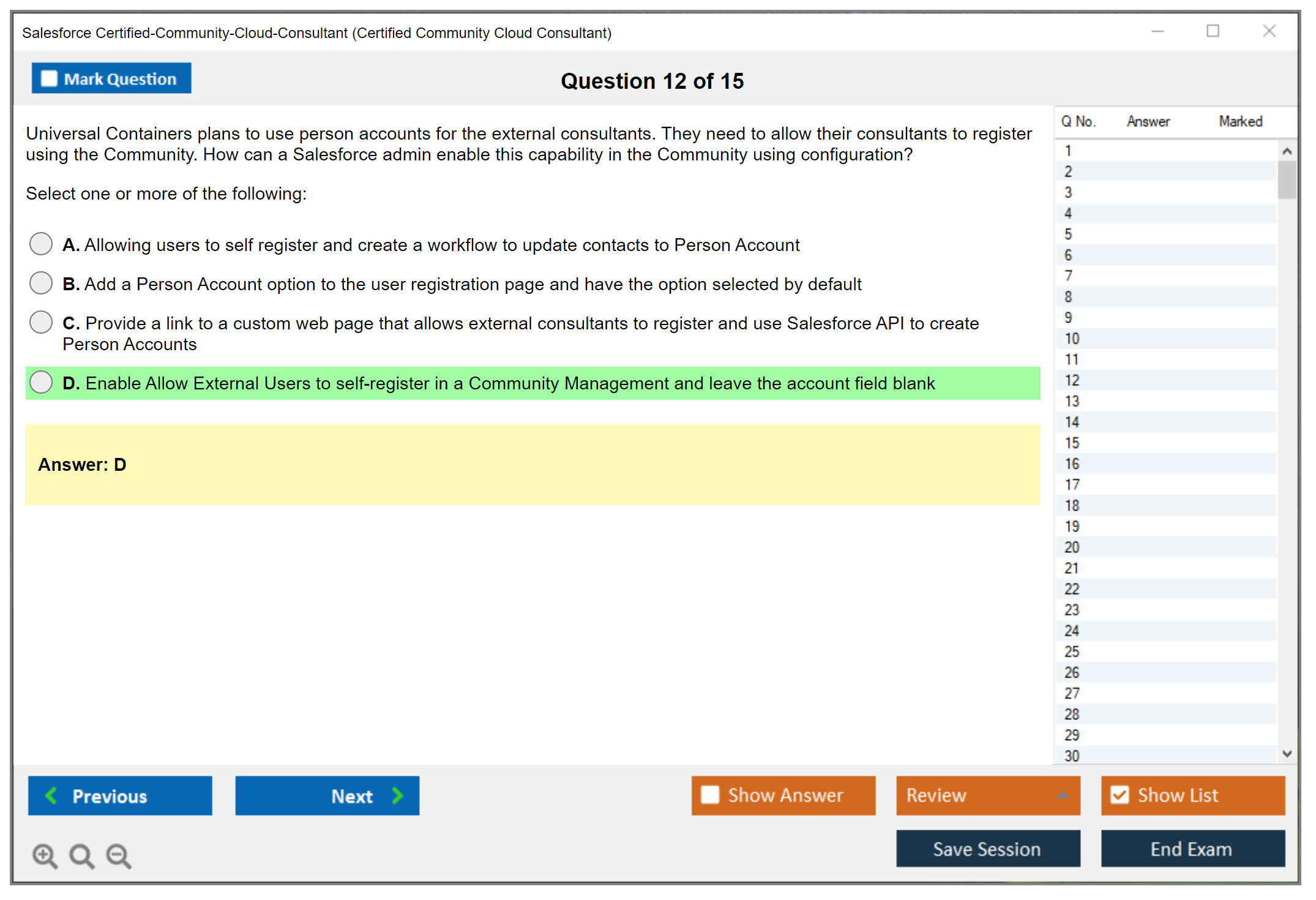Jump to question 15 in list
This screenshot has height=900, width=1316.
coord(1072,443)
